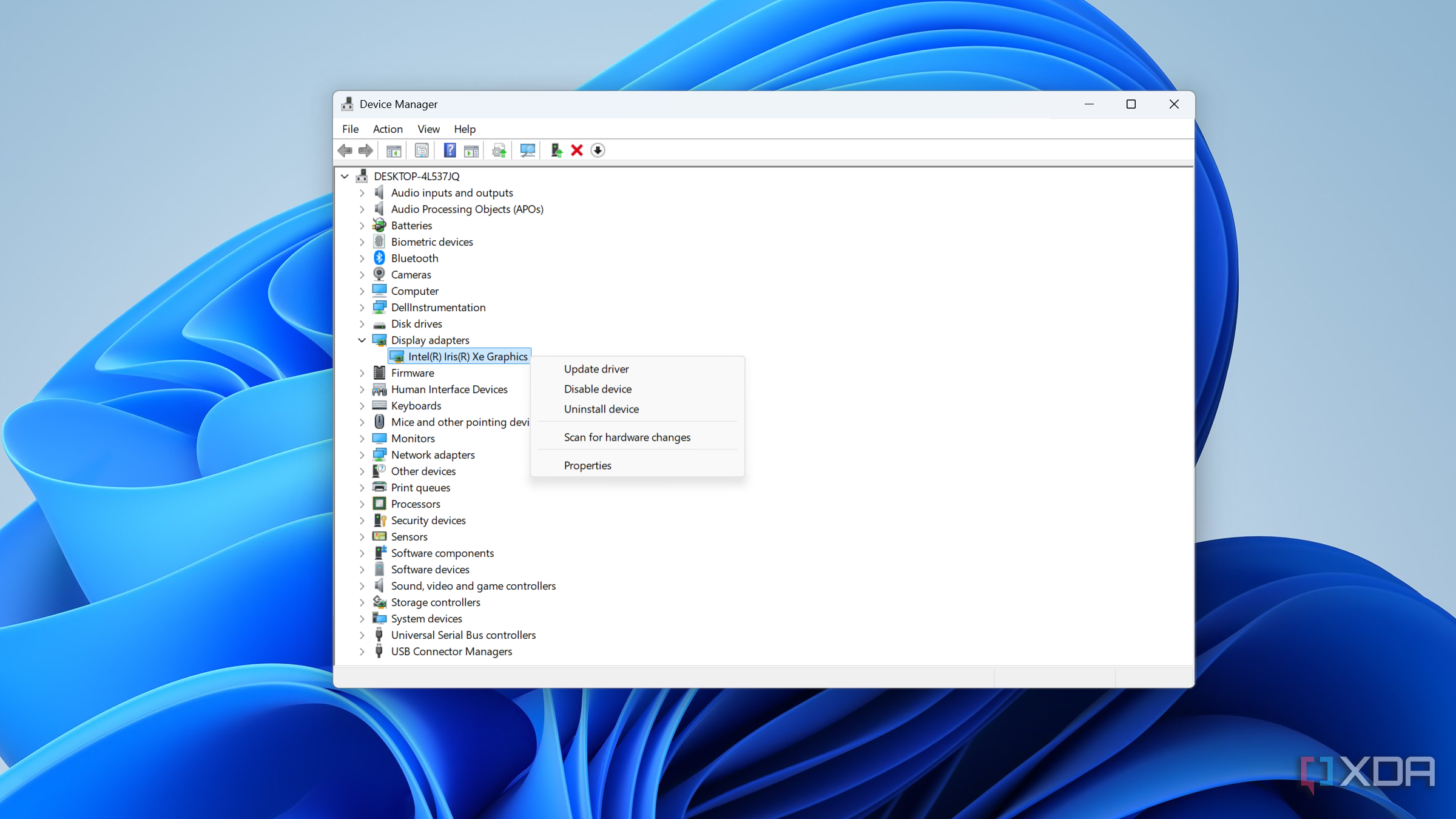Image resolution: width=1456 pixels, height=819 pixels.
Task: Collapse the Display adapters category
Action: 362,340
